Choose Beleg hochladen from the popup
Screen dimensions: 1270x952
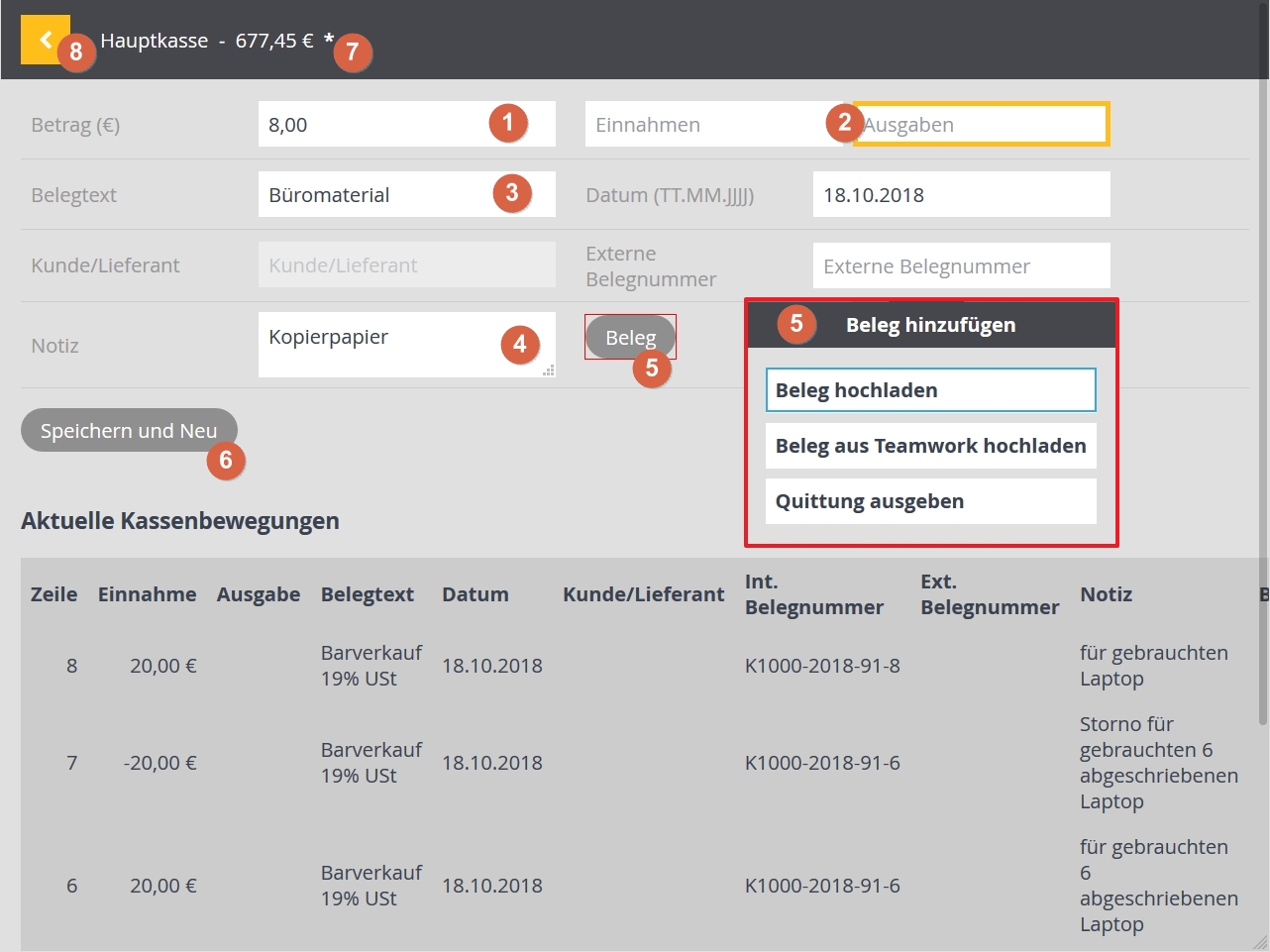tap(930, 389)
